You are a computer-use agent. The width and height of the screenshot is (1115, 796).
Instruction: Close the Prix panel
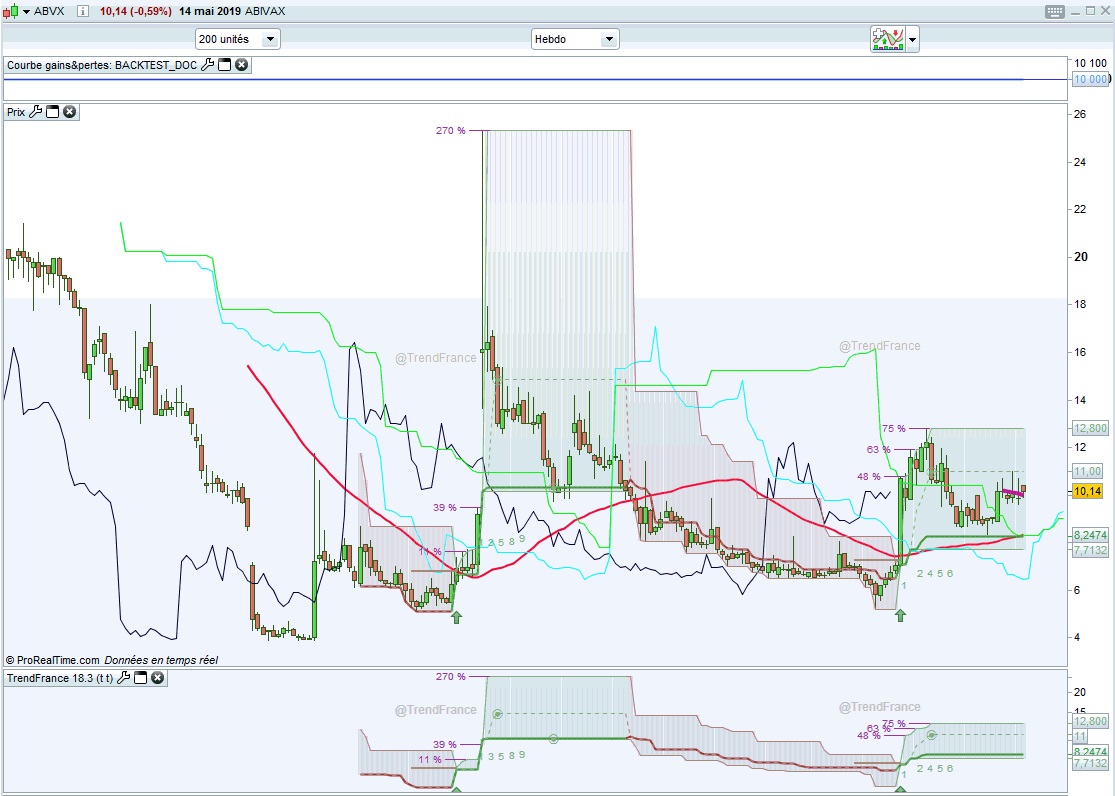coord(70,112)
